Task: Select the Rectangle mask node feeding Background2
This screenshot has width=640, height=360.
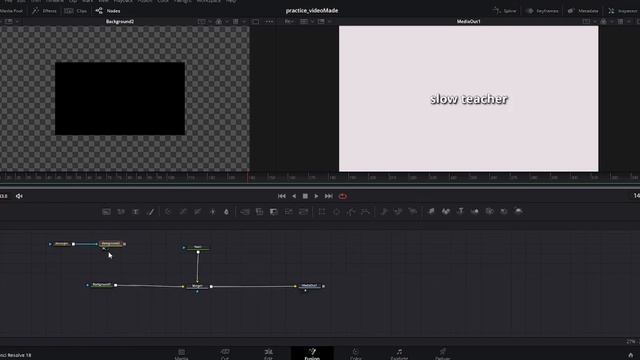Action: point(62,244)
